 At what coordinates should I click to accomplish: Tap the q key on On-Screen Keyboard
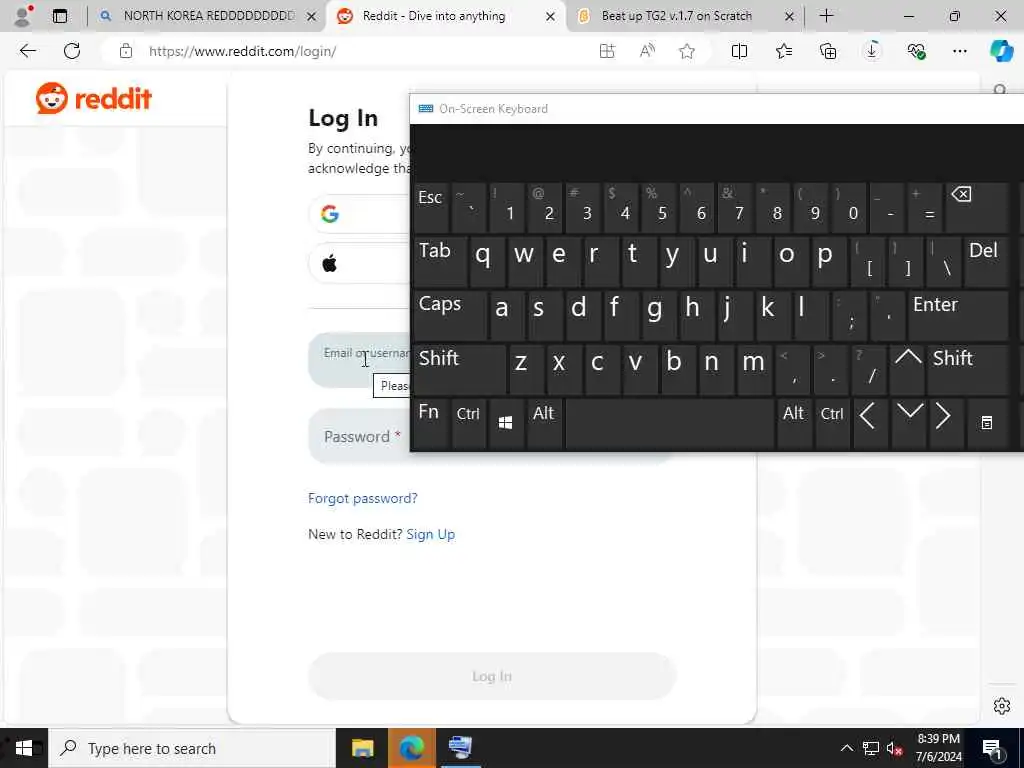point(487,261)
